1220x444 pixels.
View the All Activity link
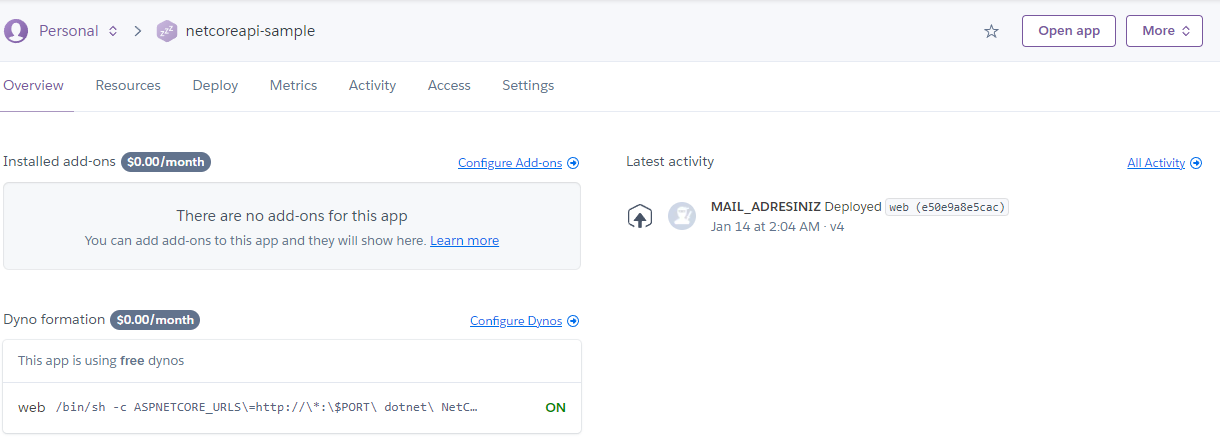pyautogui.click(x=1156, y=163)
